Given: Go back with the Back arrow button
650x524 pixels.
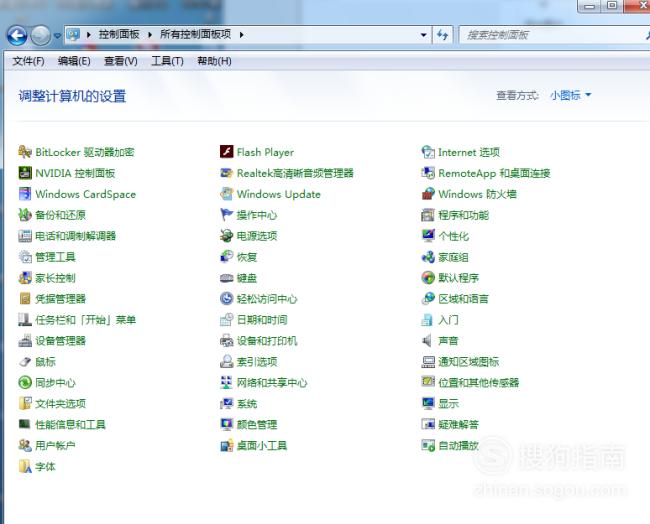Looking at the screenshot, I should (x=17, y=35).
